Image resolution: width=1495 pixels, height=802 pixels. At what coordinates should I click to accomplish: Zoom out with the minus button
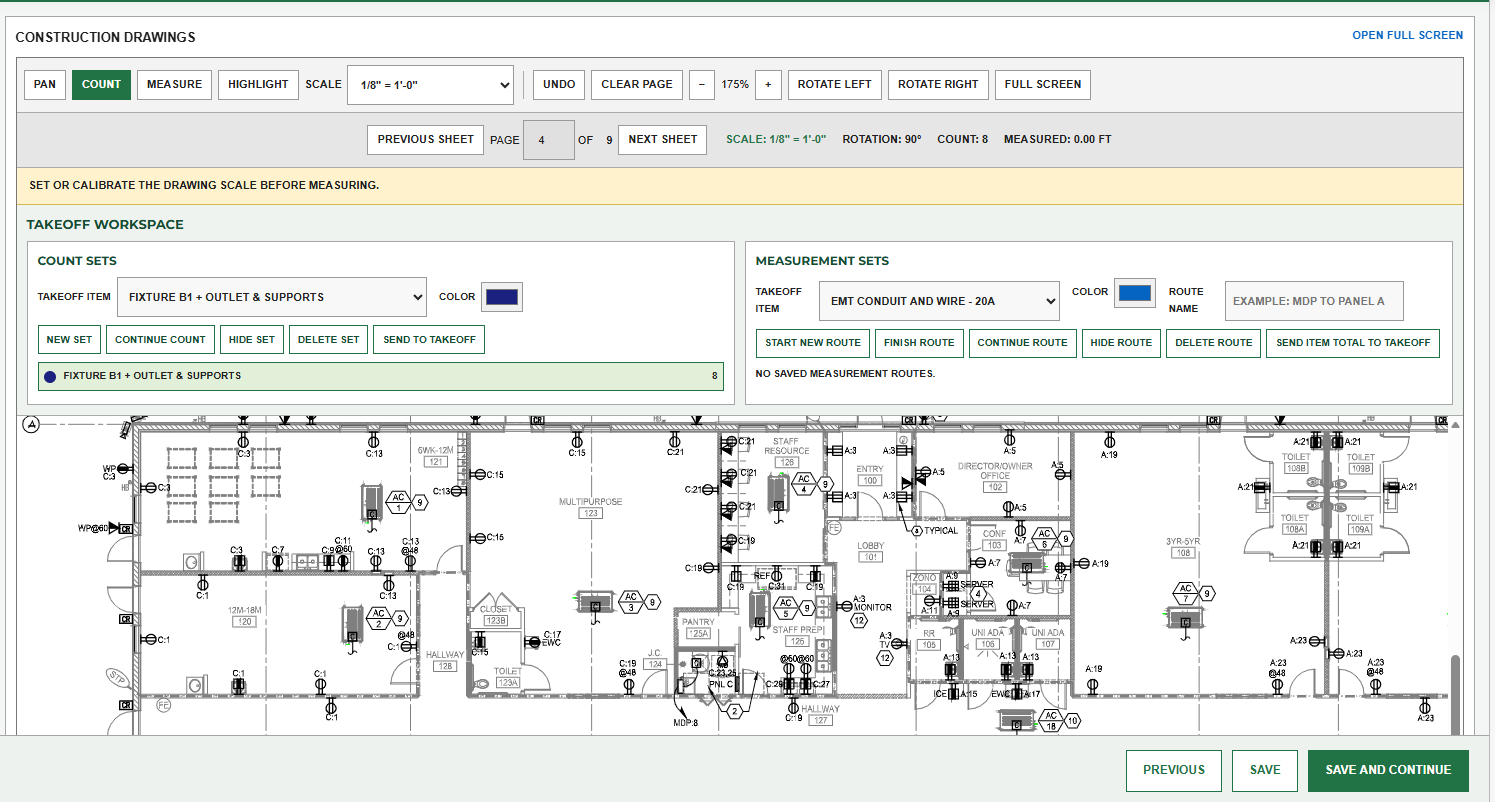701,84
